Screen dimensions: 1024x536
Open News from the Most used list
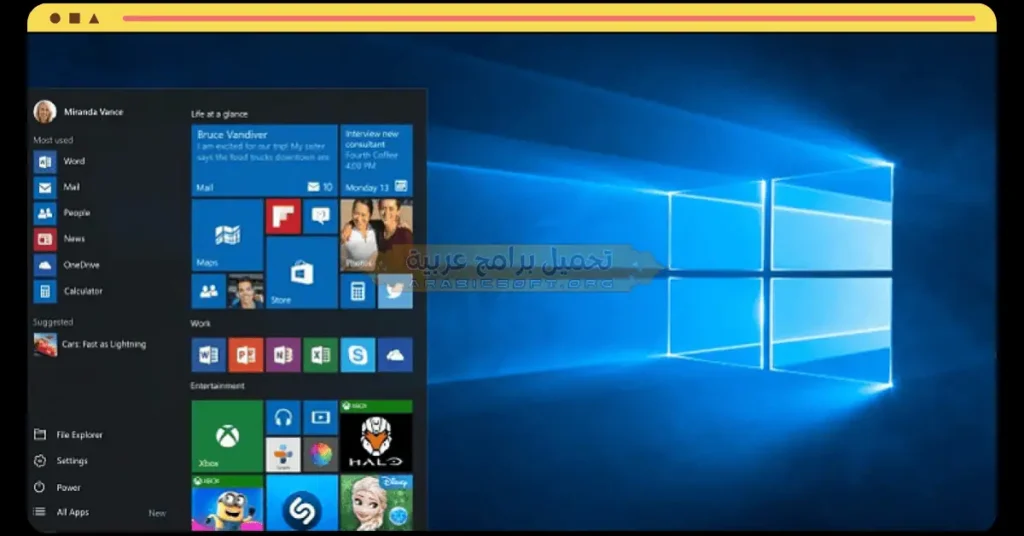[60, 239]
